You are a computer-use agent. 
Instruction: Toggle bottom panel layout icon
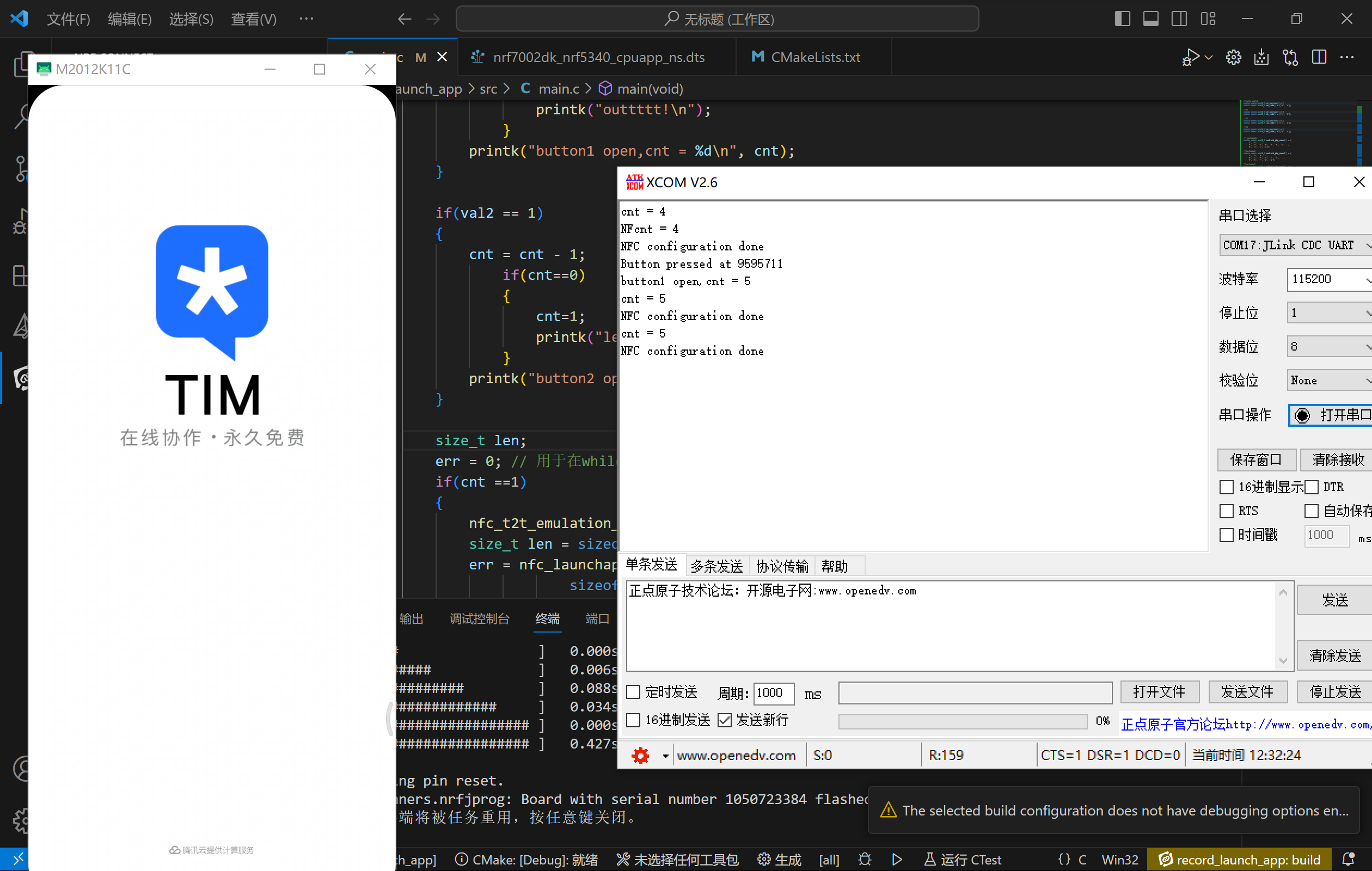(1150, 19)
